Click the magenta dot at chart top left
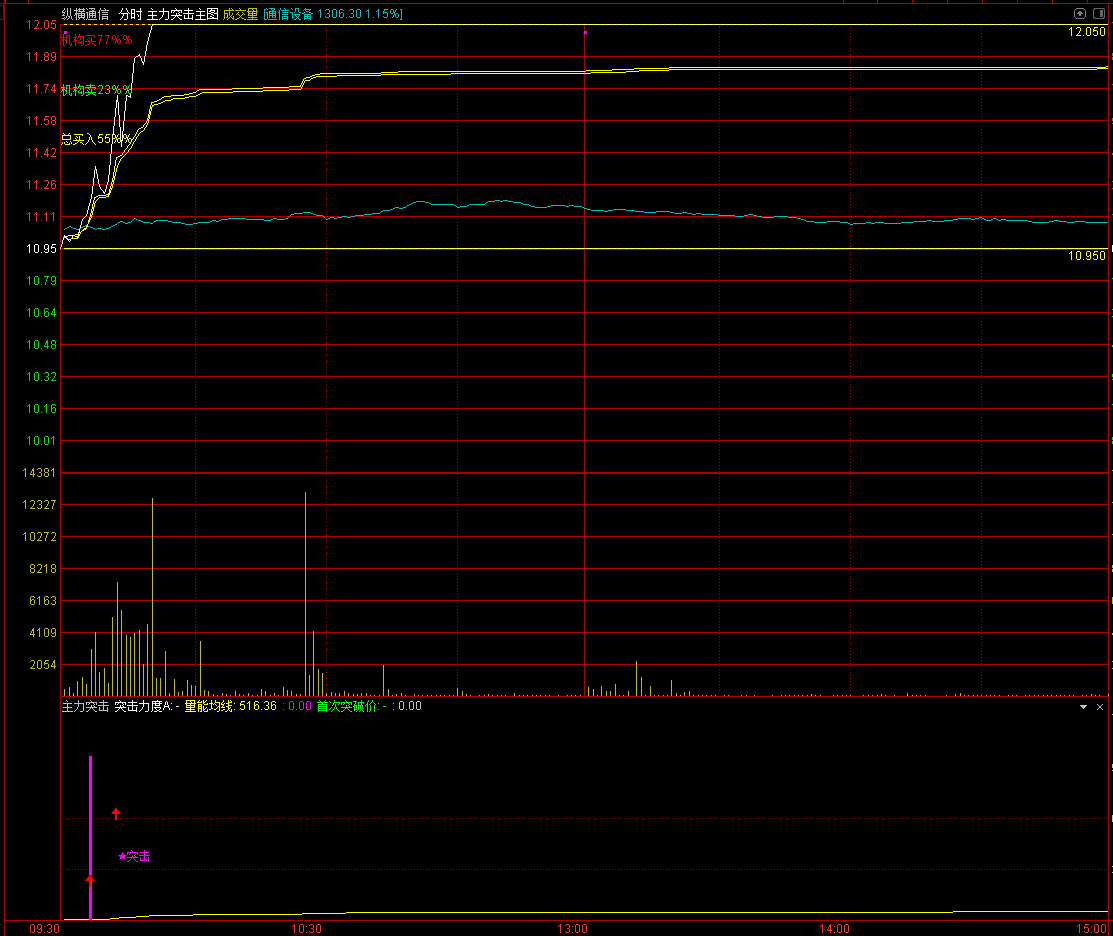Viewport: 1113px width, 936px height. (66, 33)
